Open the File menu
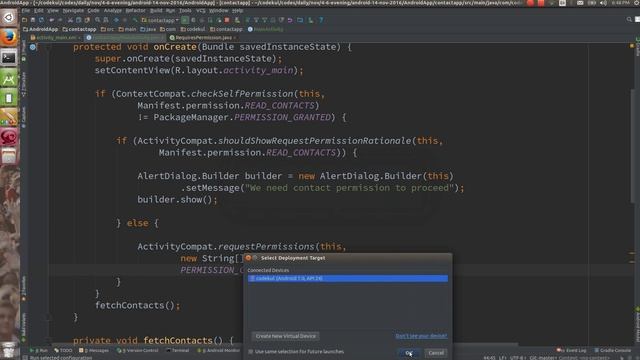 point(25,11)
